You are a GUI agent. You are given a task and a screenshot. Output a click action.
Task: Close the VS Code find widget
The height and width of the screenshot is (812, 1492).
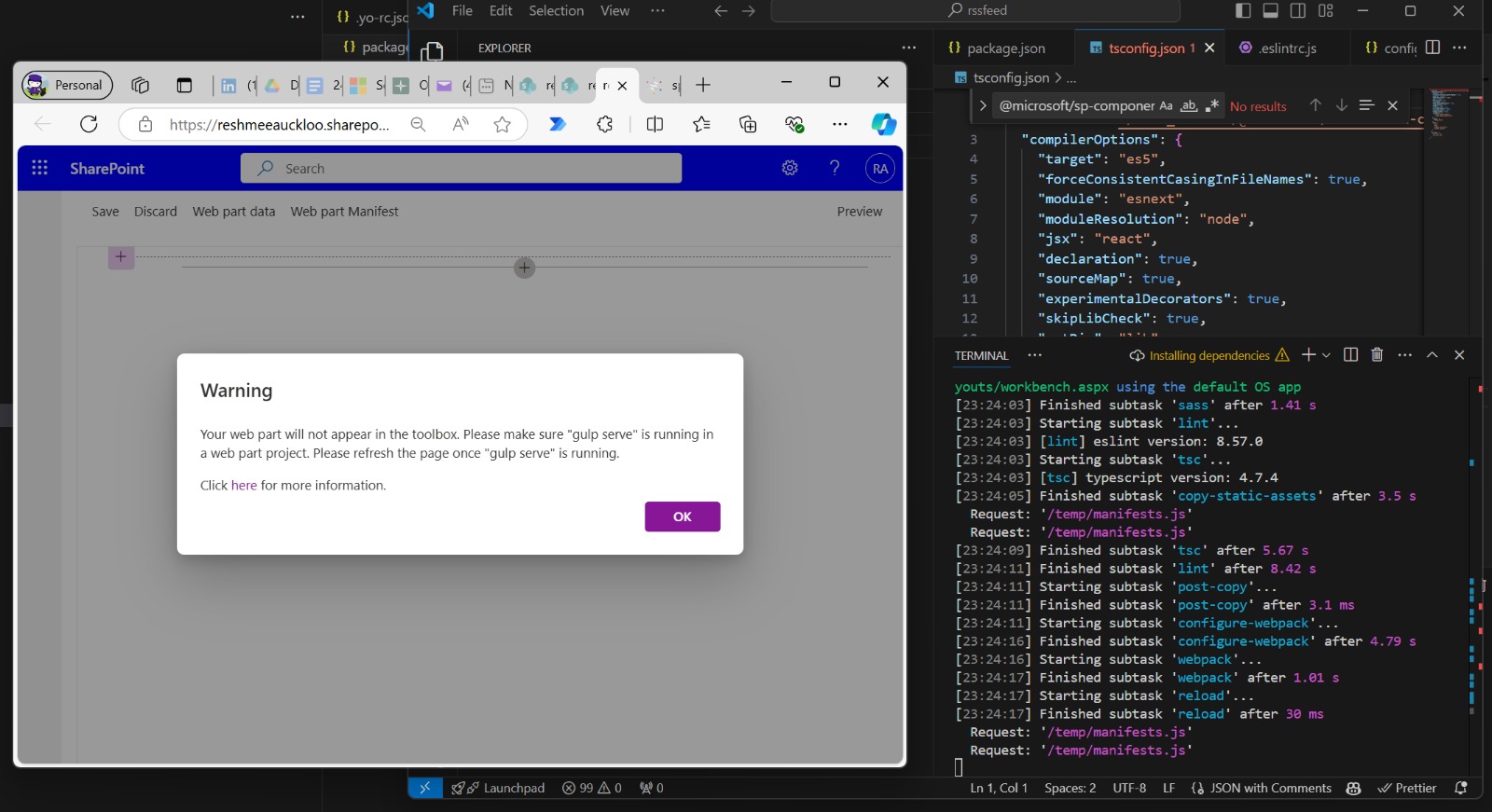click(x=1393, y=105)
